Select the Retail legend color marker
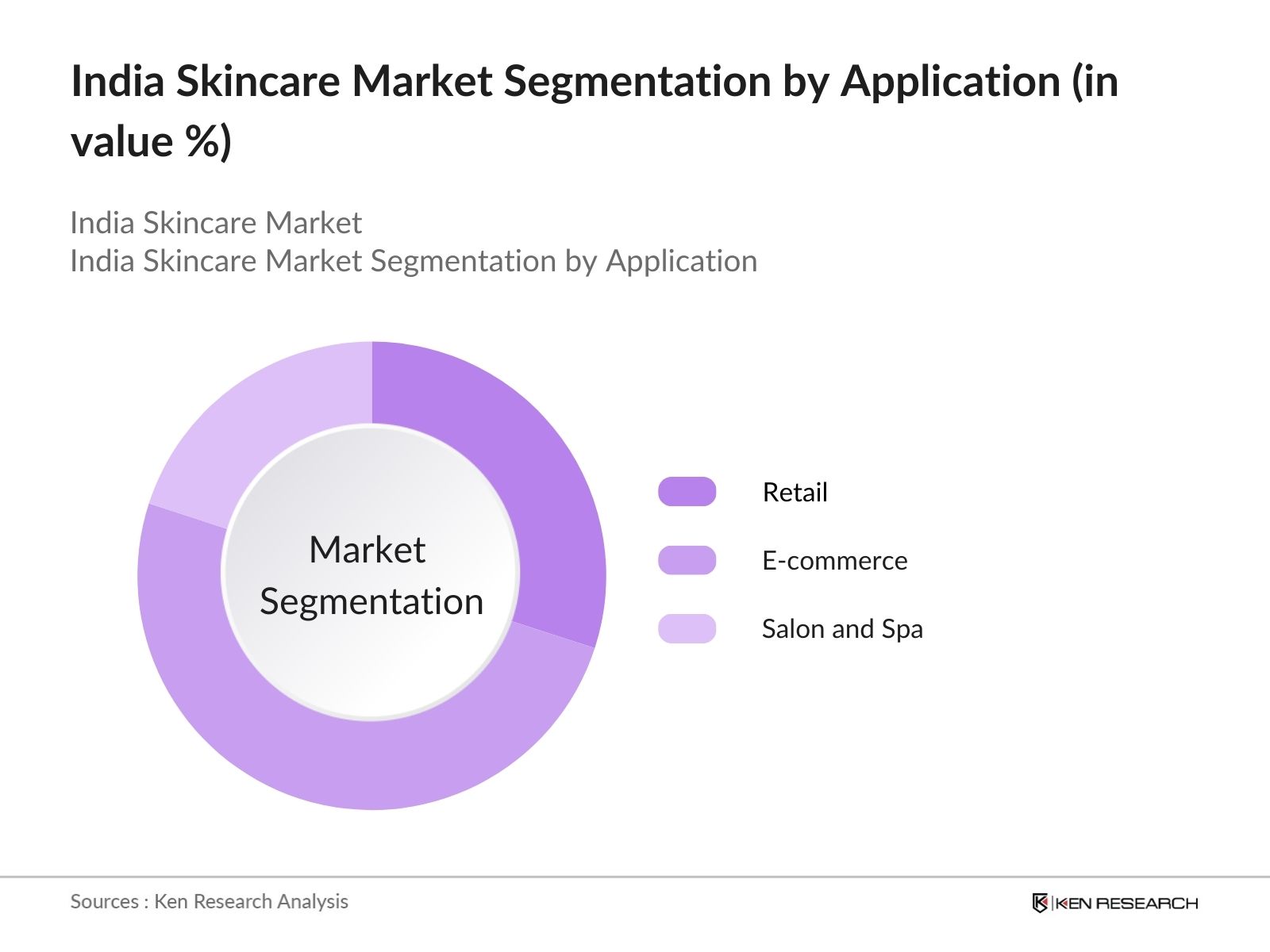This screenshot has height=952, width=1270. (687, 492)
